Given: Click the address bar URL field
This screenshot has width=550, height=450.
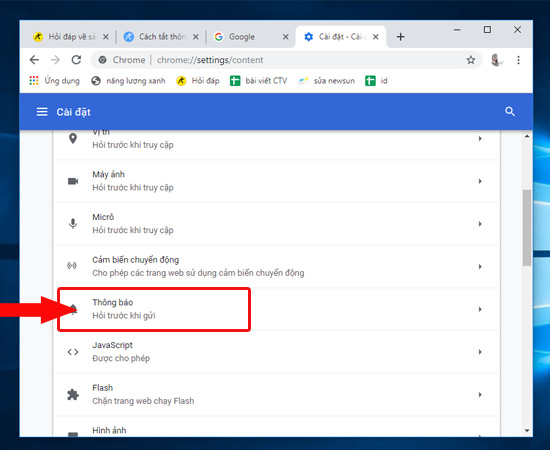Looking at the screenshot, I should click(286, 60).
